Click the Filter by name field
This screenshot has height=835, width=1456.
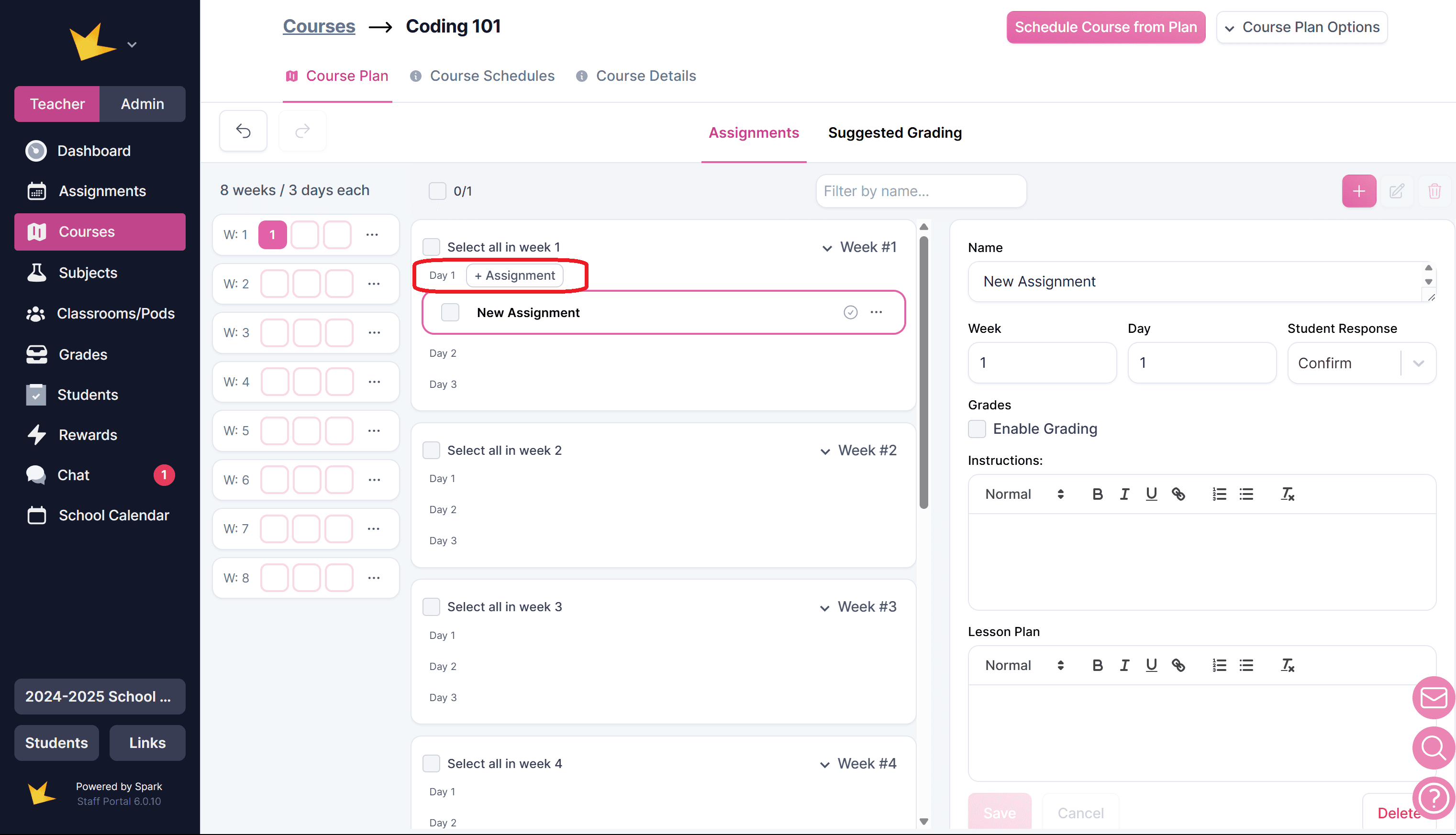[921, 191]
